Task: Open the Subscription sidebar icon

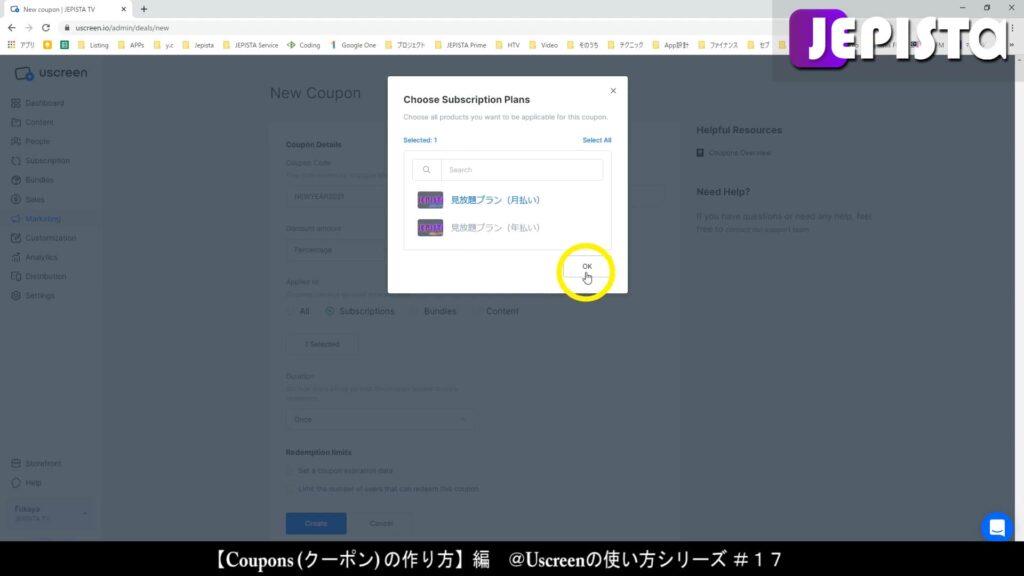Action: [16, 161]
